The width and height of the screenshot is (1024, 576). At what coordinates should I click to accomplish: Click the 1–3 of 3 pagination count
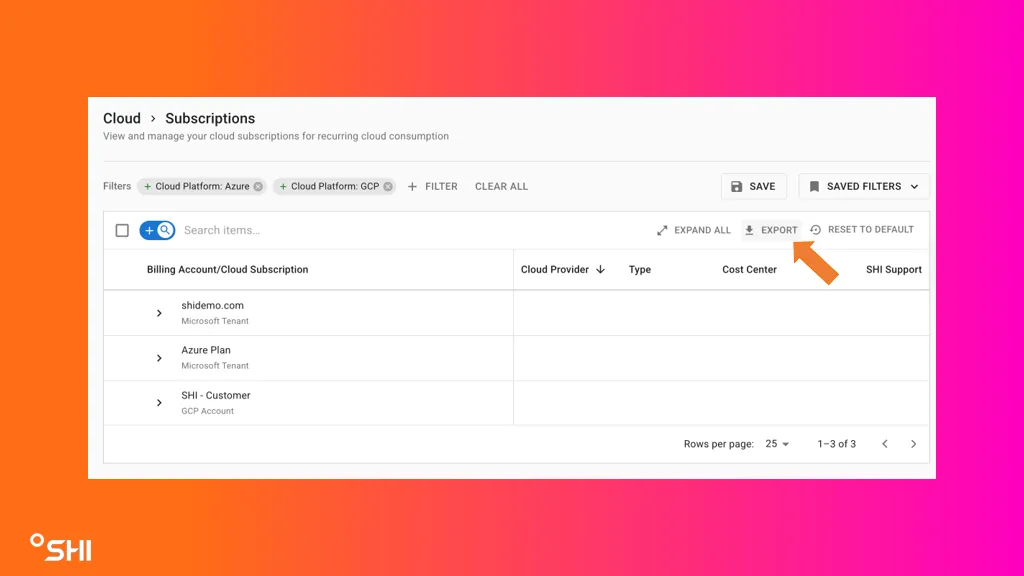pos(837,444)
